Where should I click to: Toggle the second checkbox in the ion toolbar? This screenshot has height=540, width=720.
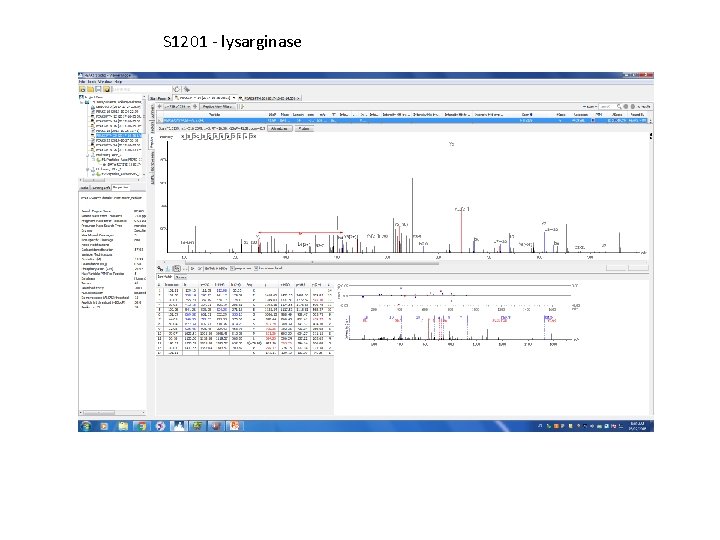click(x=256, y=268)
